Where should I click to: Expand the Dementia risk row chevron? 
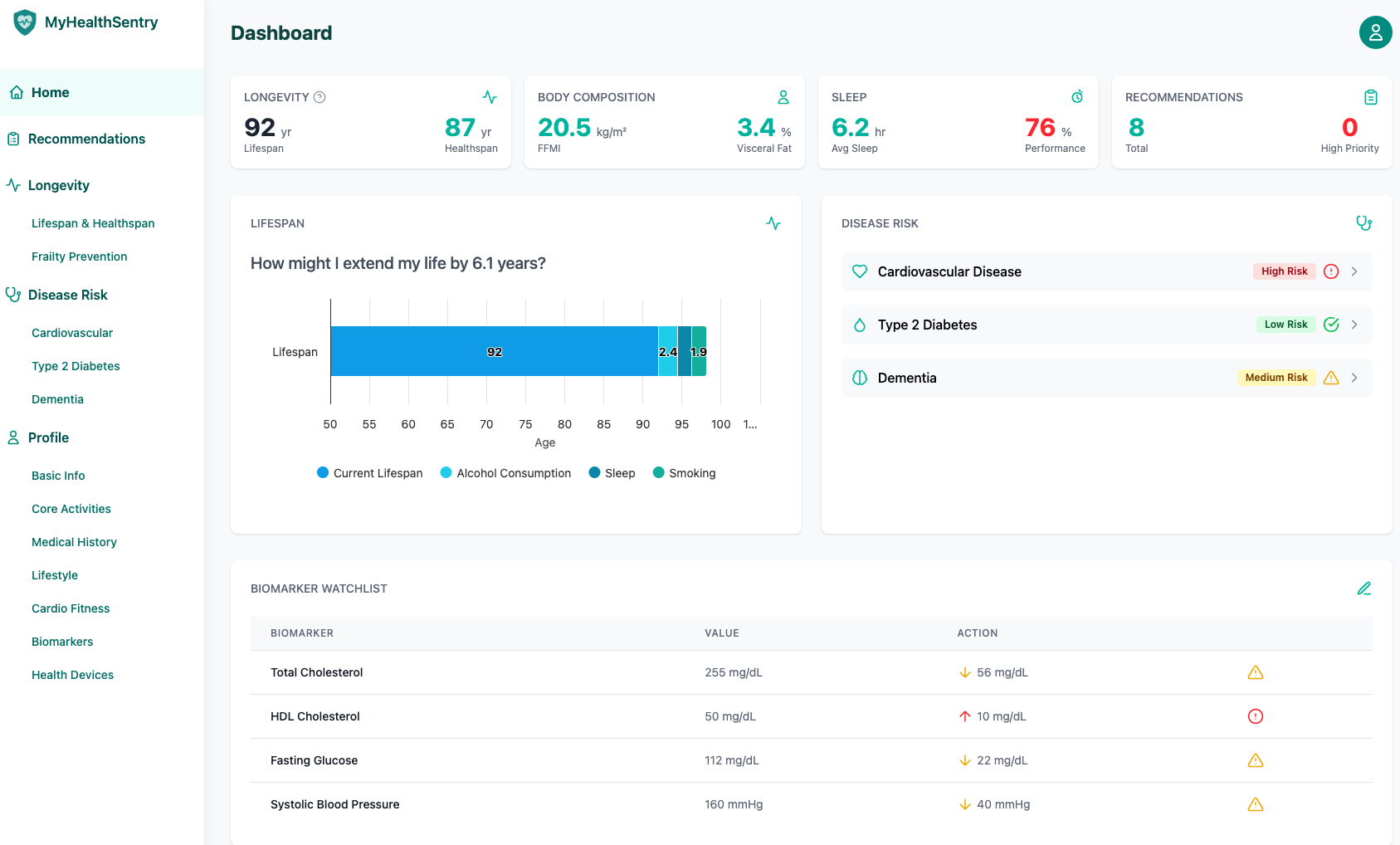pos(1354,378)
